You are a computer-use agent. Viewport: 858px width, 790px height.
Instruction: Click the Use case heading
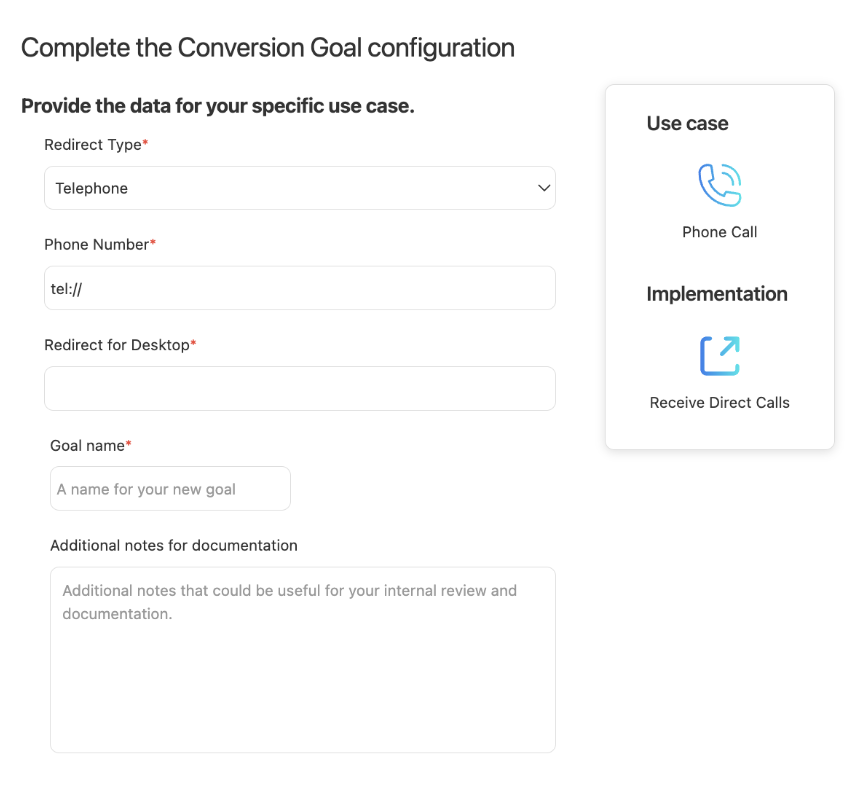pos(687,124)
